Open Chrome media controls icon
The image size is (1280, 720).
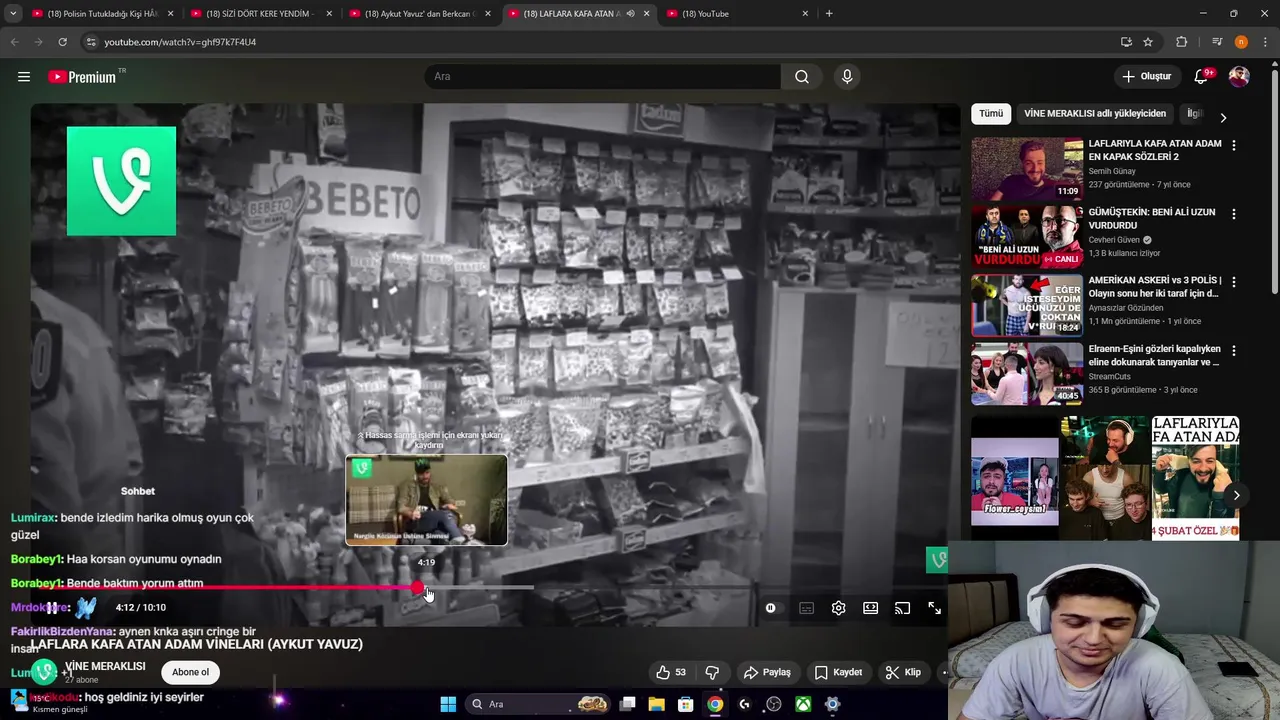click(1217, 42)
